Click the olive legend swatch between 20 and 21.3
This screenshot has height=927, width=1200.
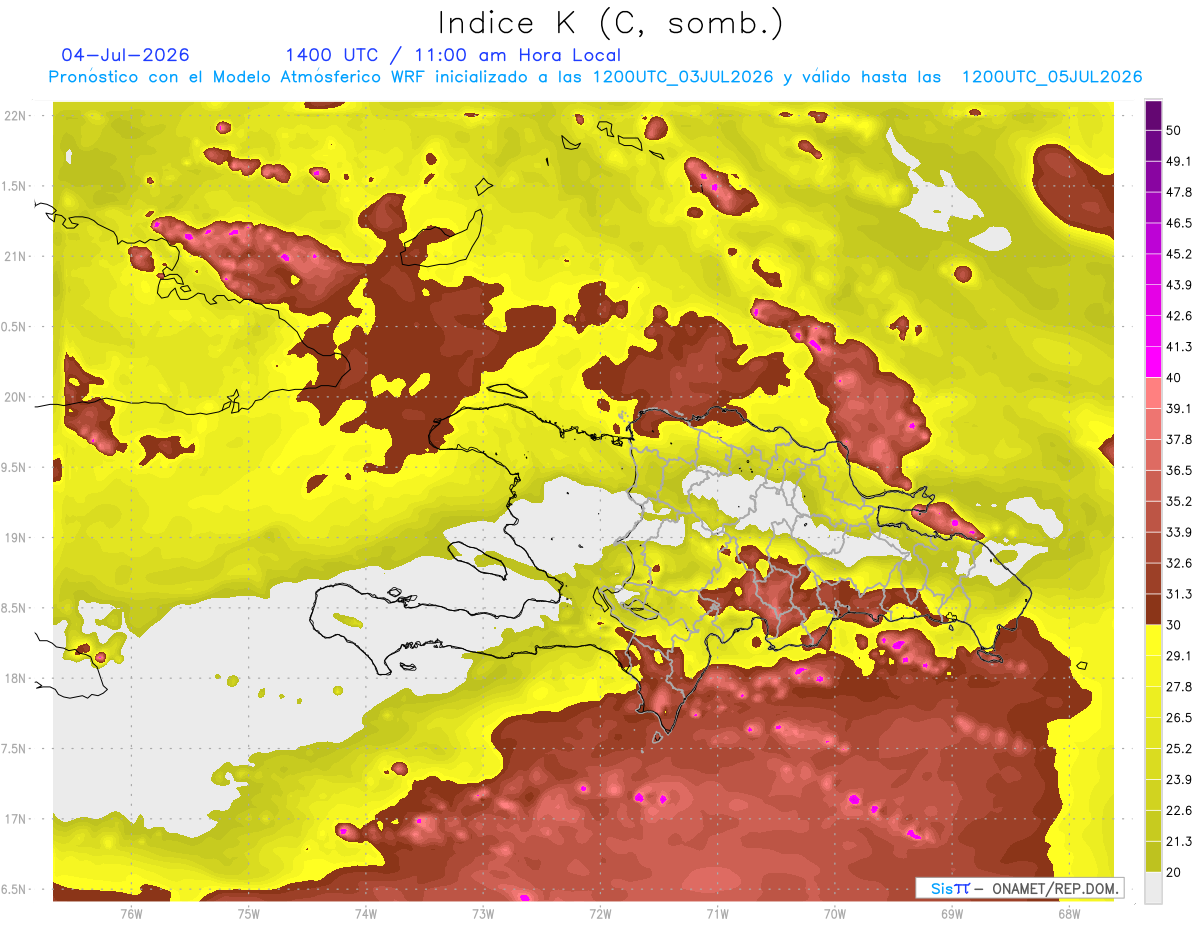point(1153,856)
